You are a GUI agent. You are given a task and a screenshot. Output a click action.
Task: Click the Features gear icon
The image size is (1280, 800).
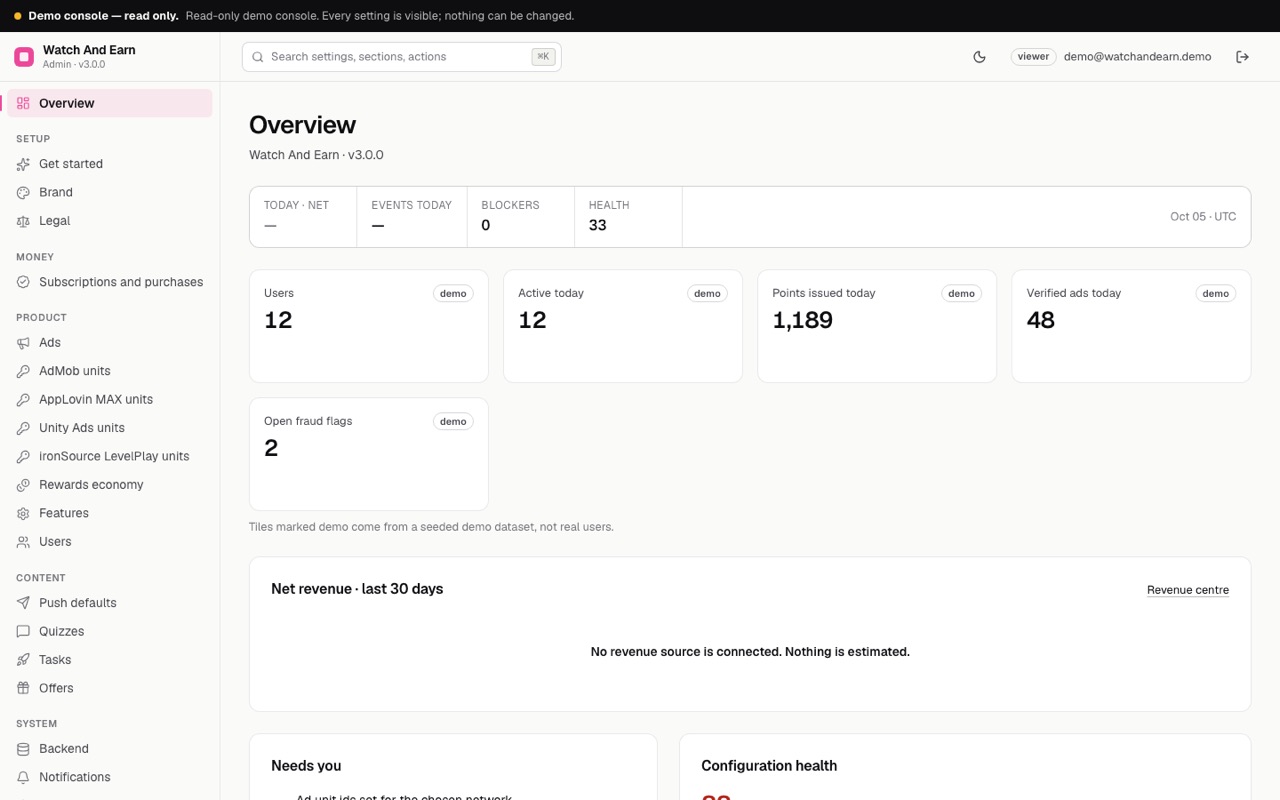[23, 513]
